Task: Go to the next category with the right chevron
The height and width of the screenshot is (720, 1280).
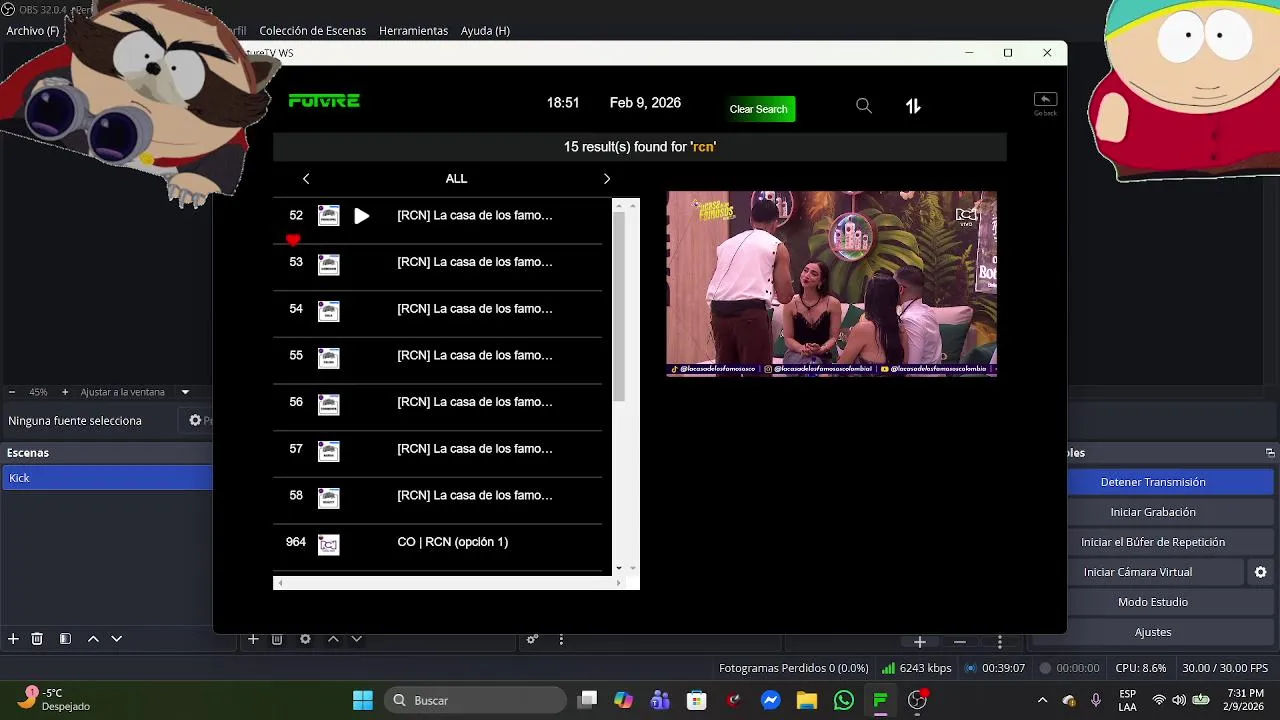Action: pyautogui.click(x=606, y=179)
